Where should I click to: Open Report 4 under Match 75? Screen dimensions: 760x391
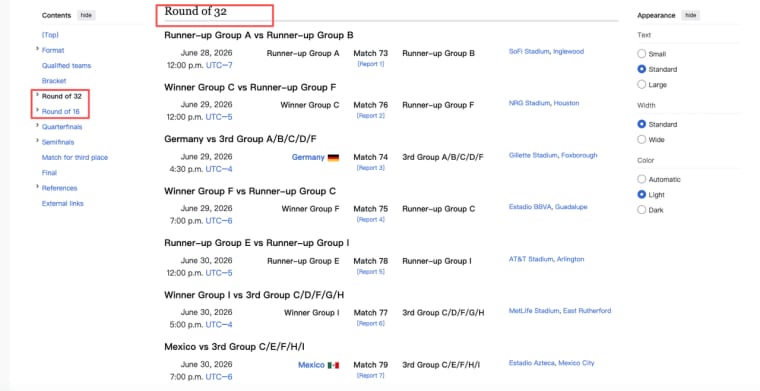coord(371,219)
